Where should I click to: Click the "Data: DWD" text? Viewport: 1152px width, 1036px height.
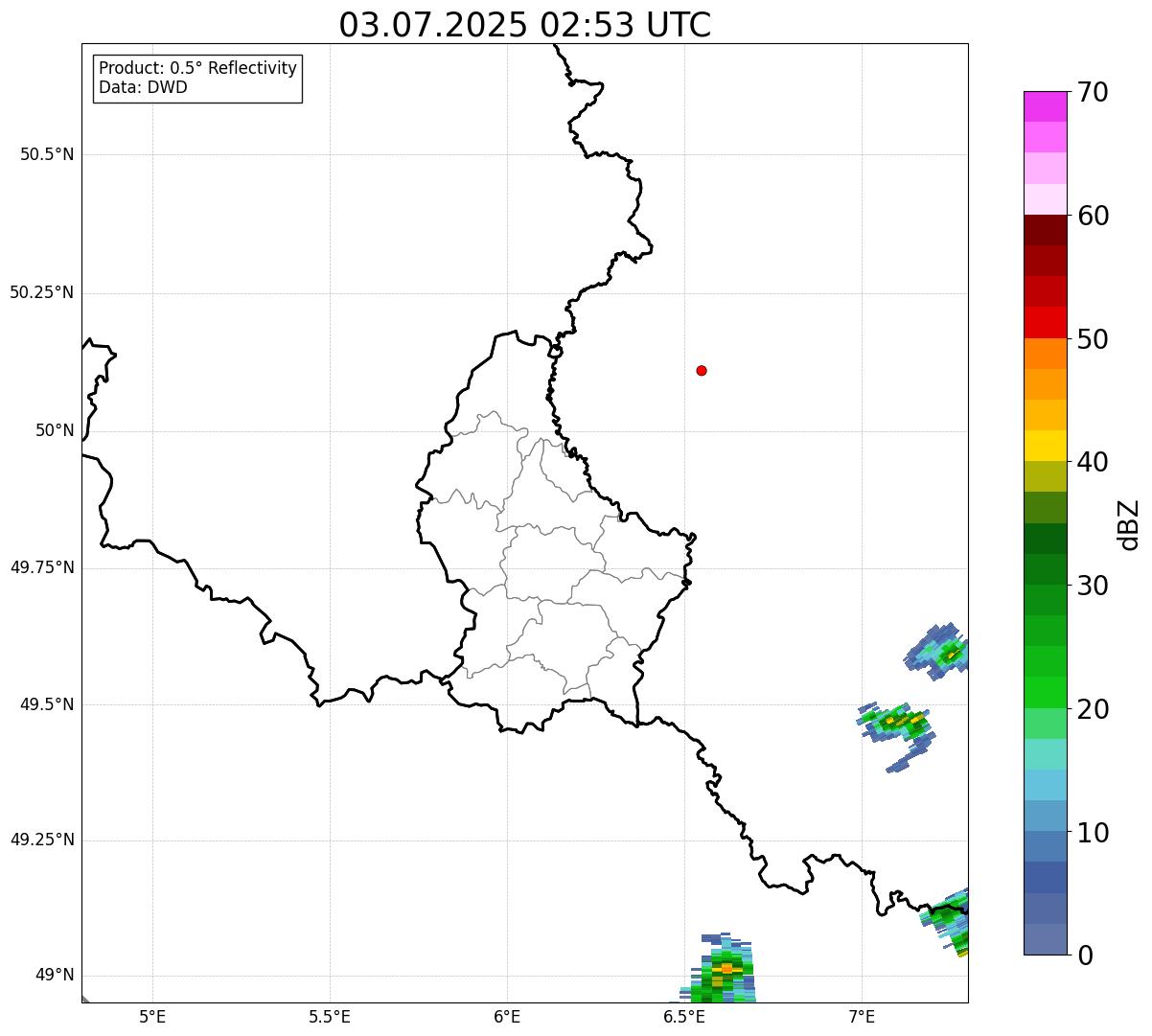coord(144,87)
